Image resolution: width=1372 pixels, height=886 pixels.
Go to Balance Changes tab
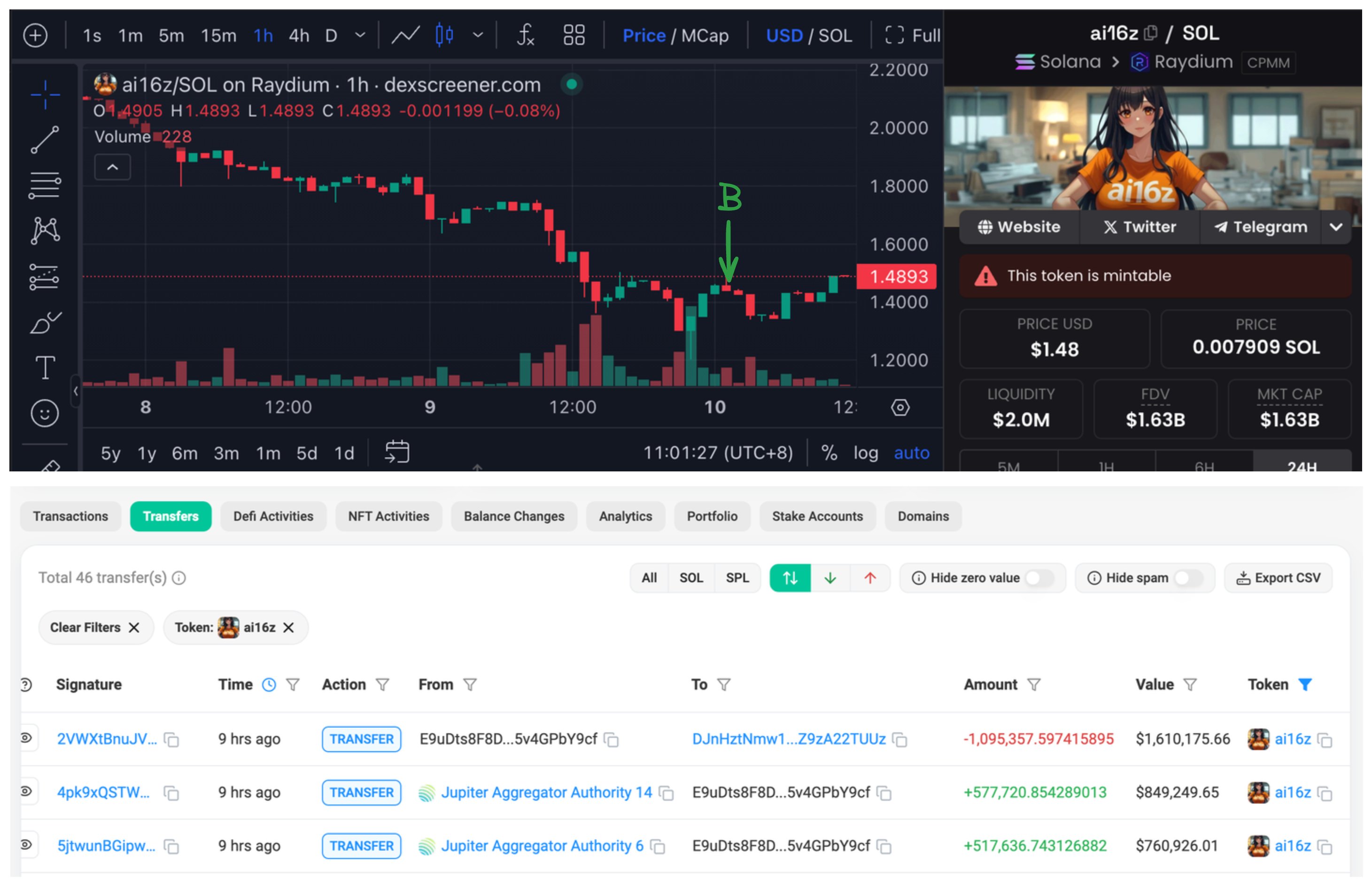(514, 516)
